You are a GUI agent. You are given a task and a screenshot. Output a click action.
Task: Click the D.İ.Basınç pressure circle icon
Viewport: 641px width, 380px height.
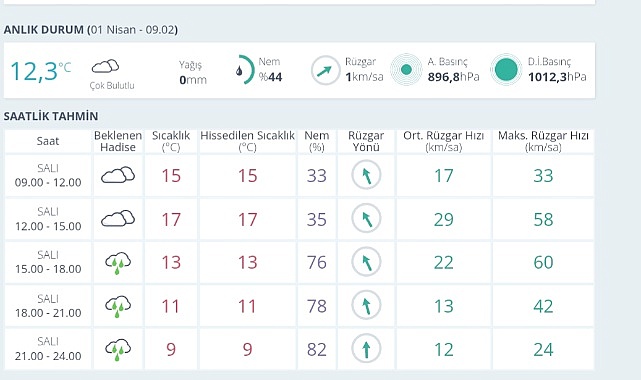pos(506,70)
